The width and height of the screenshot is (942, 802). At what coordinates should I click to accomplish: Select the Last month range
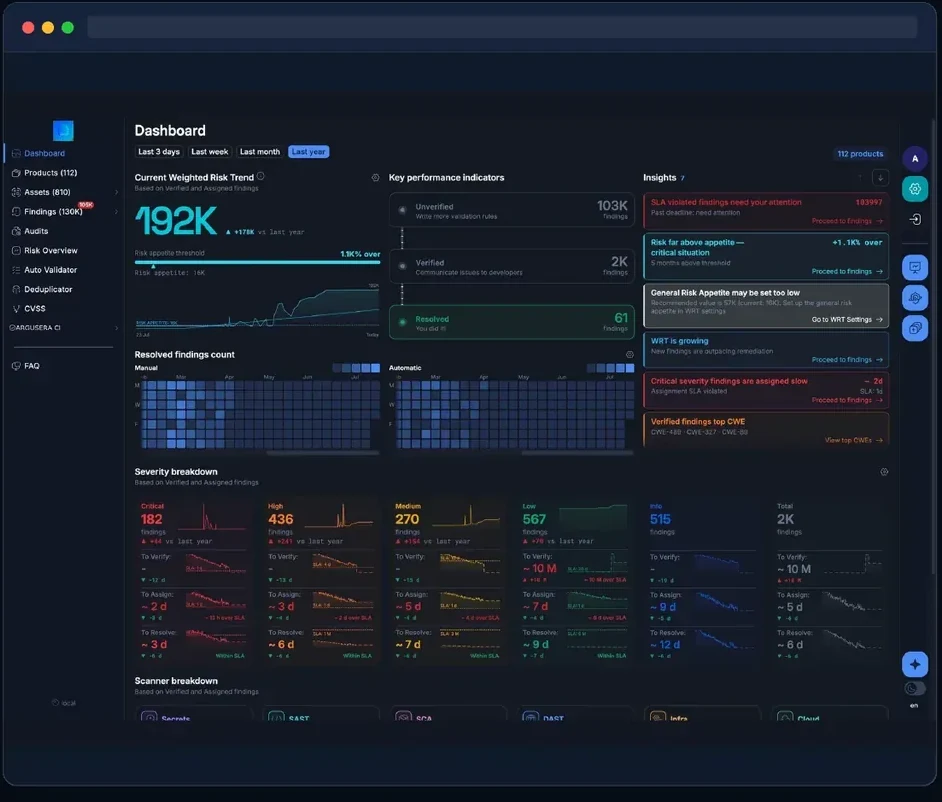click(x=260, y=152)
